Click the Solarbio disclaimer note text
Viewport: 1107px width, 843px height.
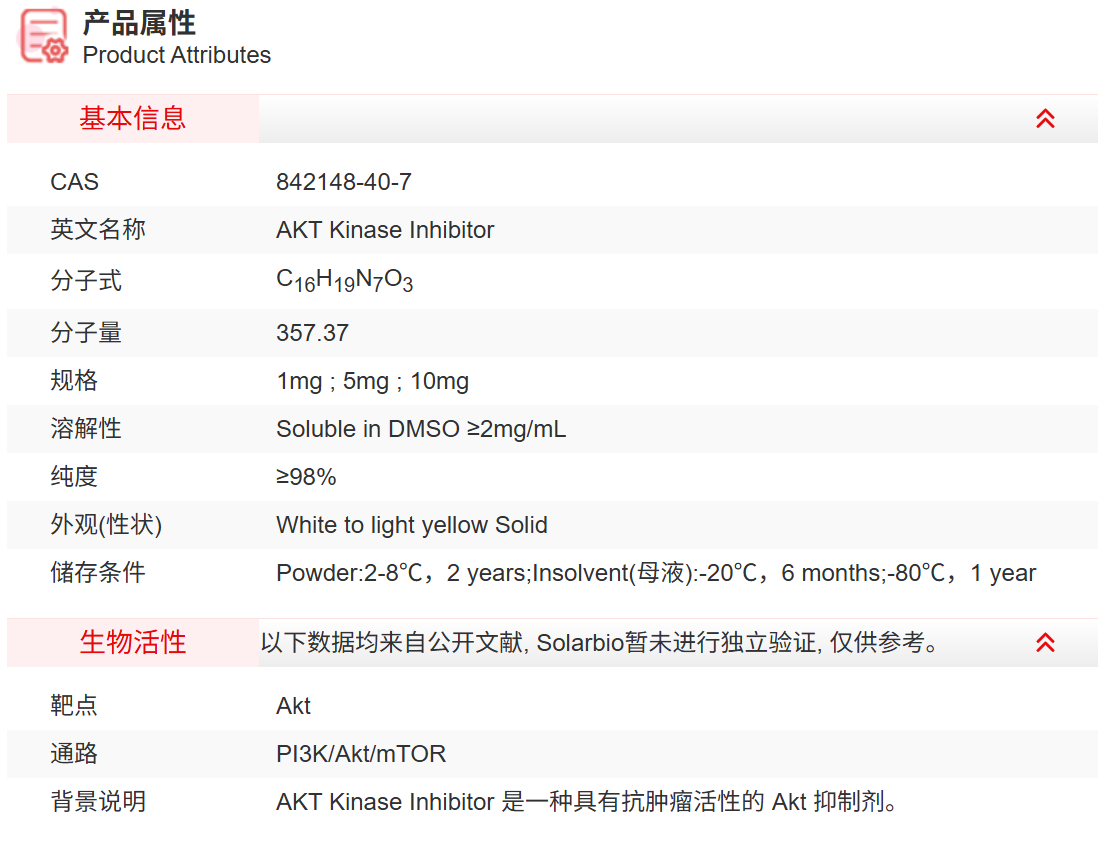[x=600, y=643]
